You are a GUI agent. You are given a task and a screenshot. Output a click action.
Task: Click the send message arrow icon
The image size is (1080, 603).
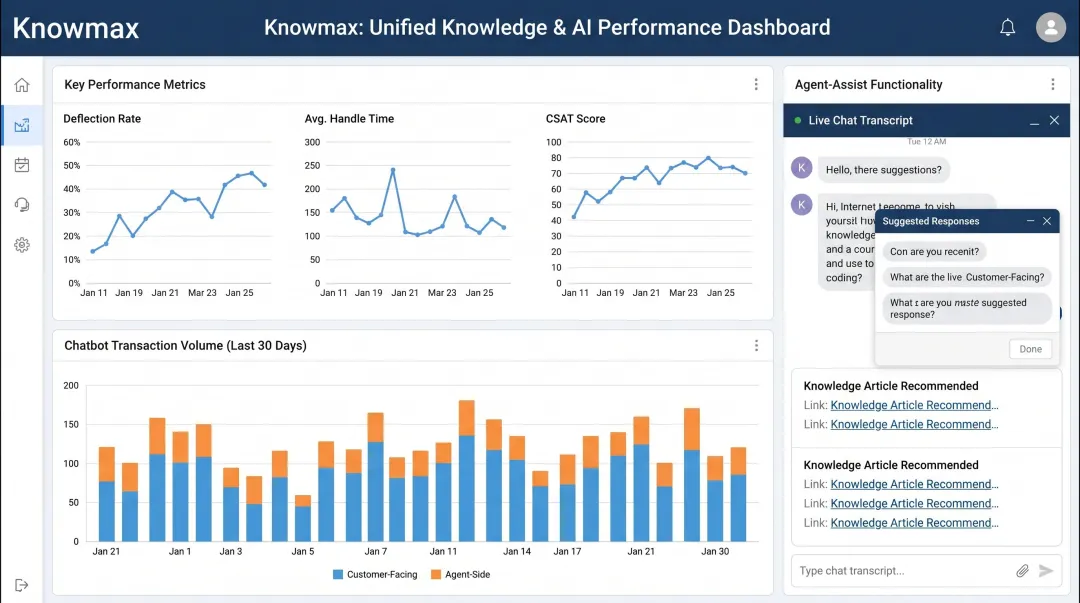coord(1046,571)
